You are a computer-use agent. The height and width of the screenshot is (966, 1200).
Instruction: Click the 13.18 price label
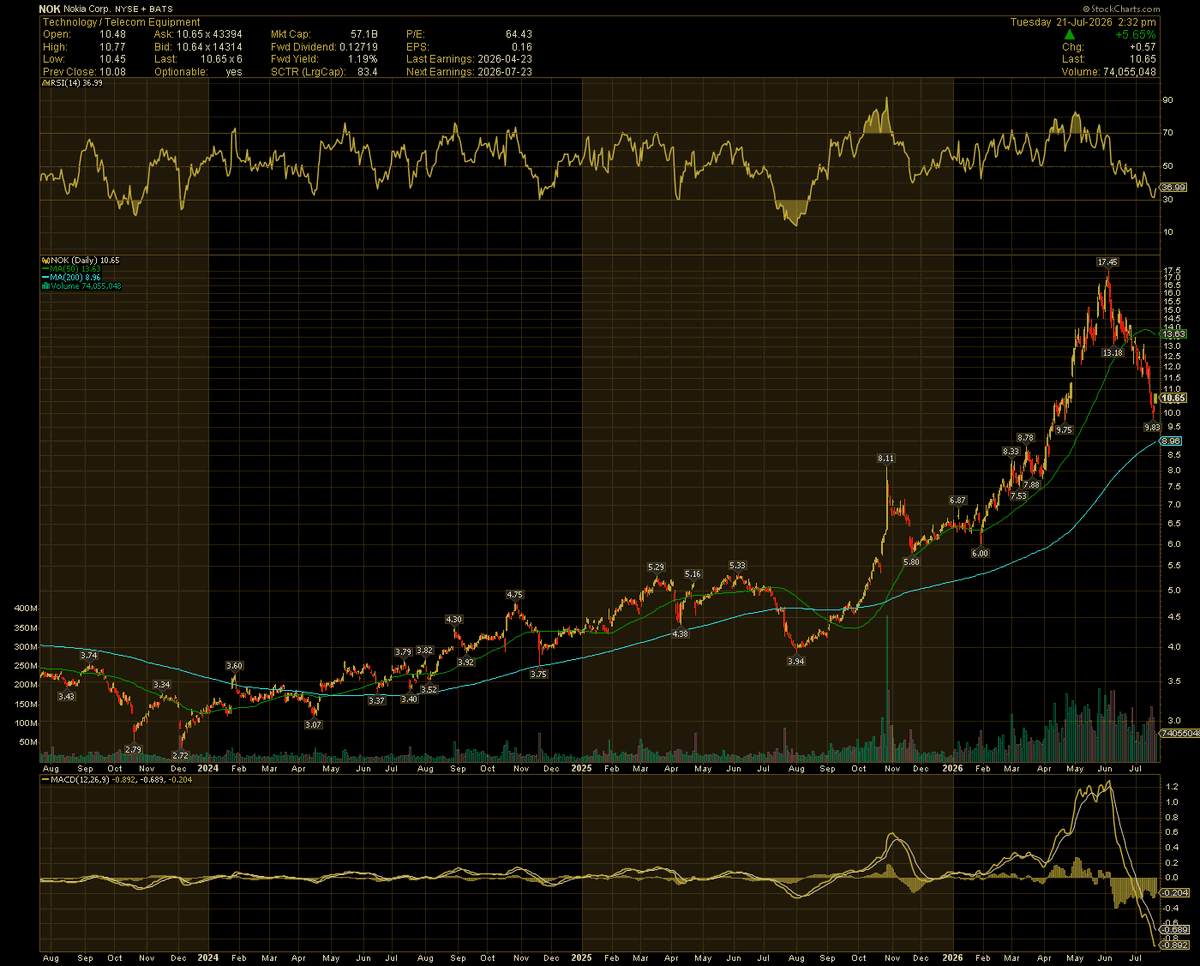coord(1112,353)
